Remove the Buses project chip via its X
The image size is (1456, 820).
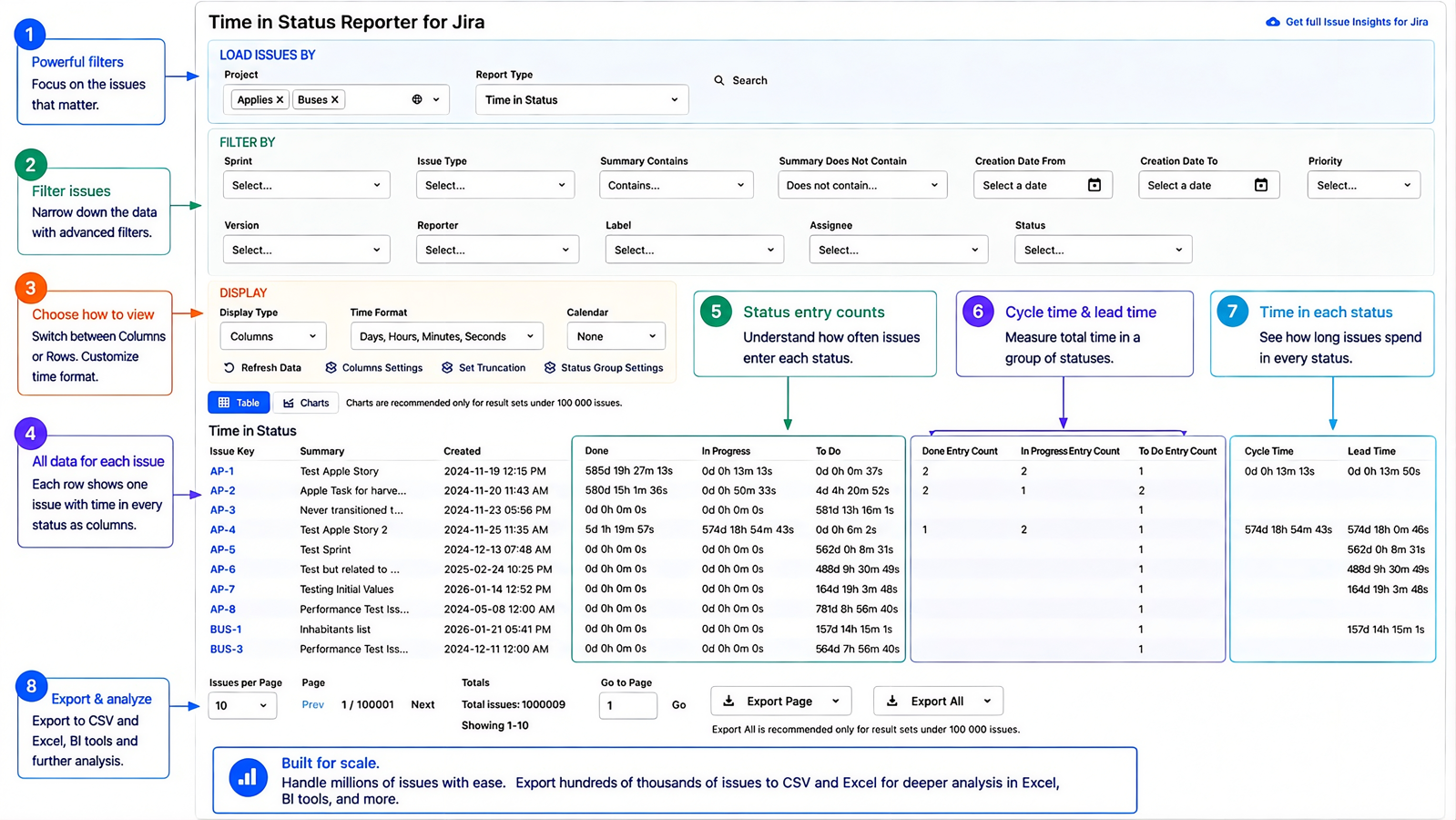tap(335, 100)
